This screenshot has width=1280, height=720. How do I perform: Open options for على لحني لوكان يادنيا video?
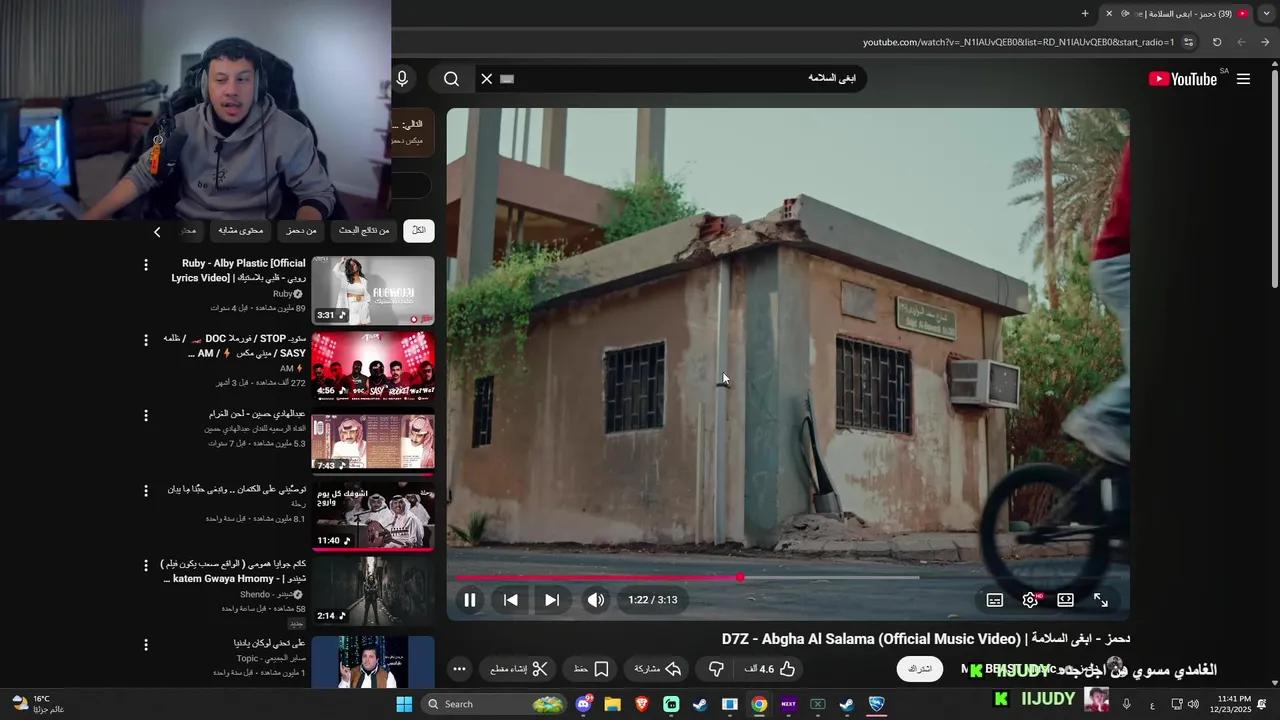coord(146,645)
